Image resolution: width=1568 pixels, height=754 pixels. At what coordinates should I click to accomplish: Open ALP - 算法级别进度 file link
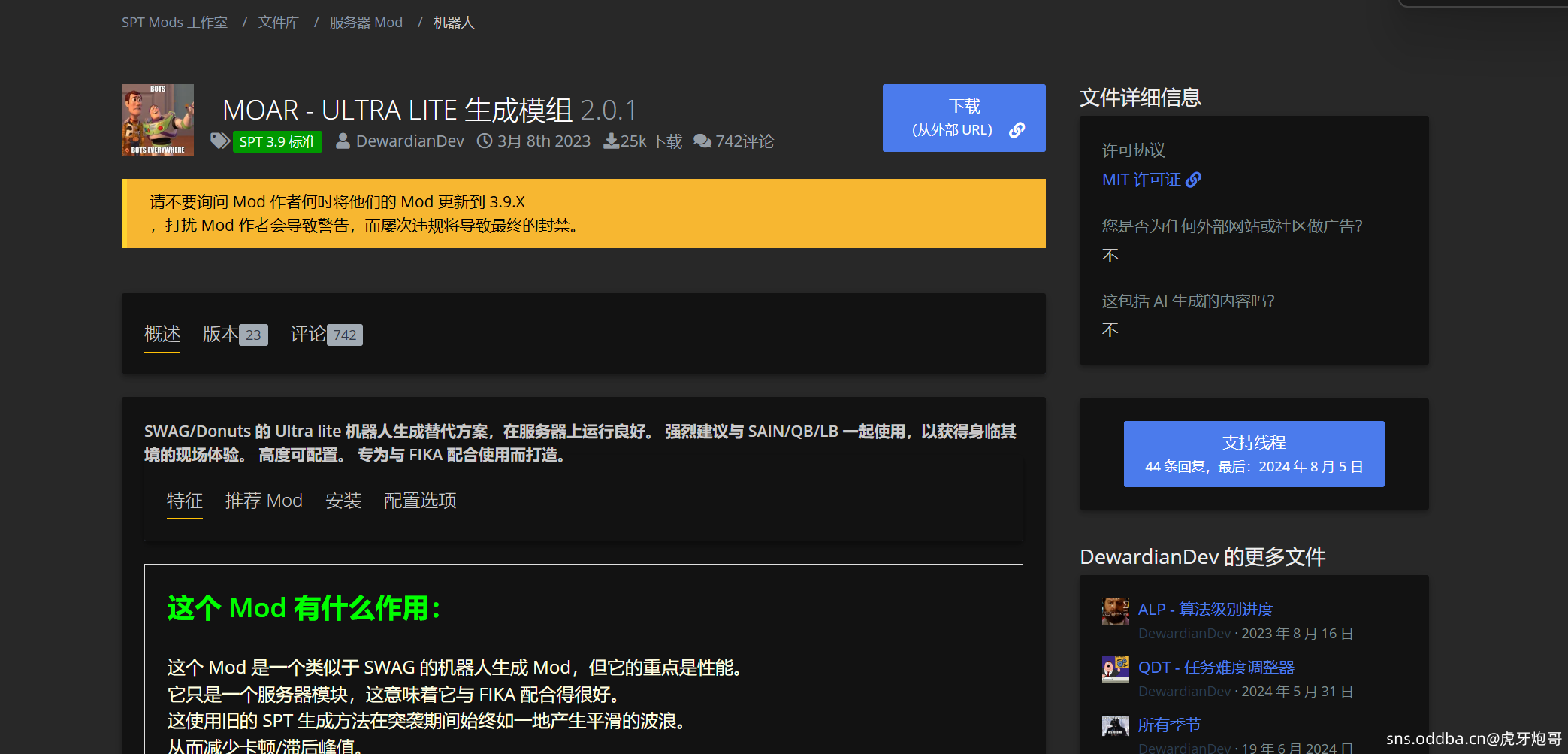pos(1206,610)
